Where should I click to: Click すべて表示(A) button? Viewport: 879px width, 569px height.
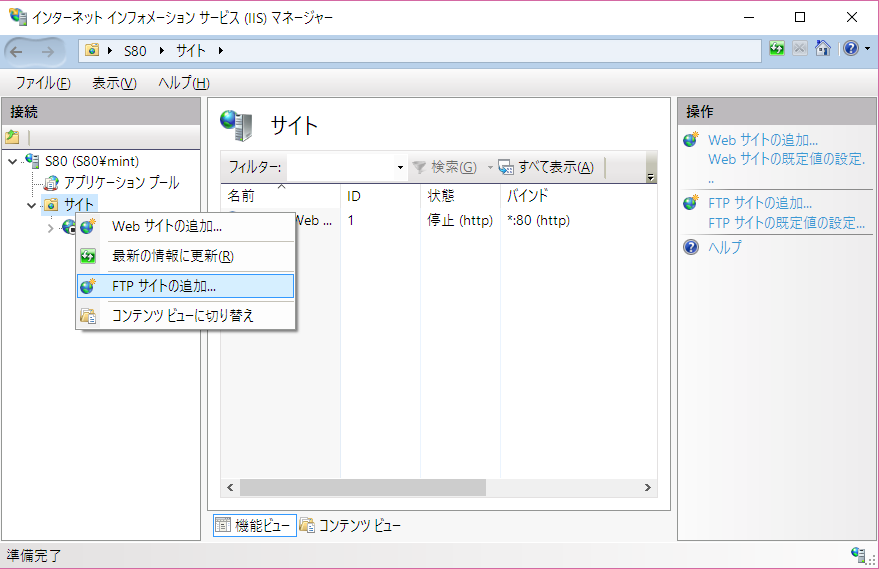[x=547, y=167]
